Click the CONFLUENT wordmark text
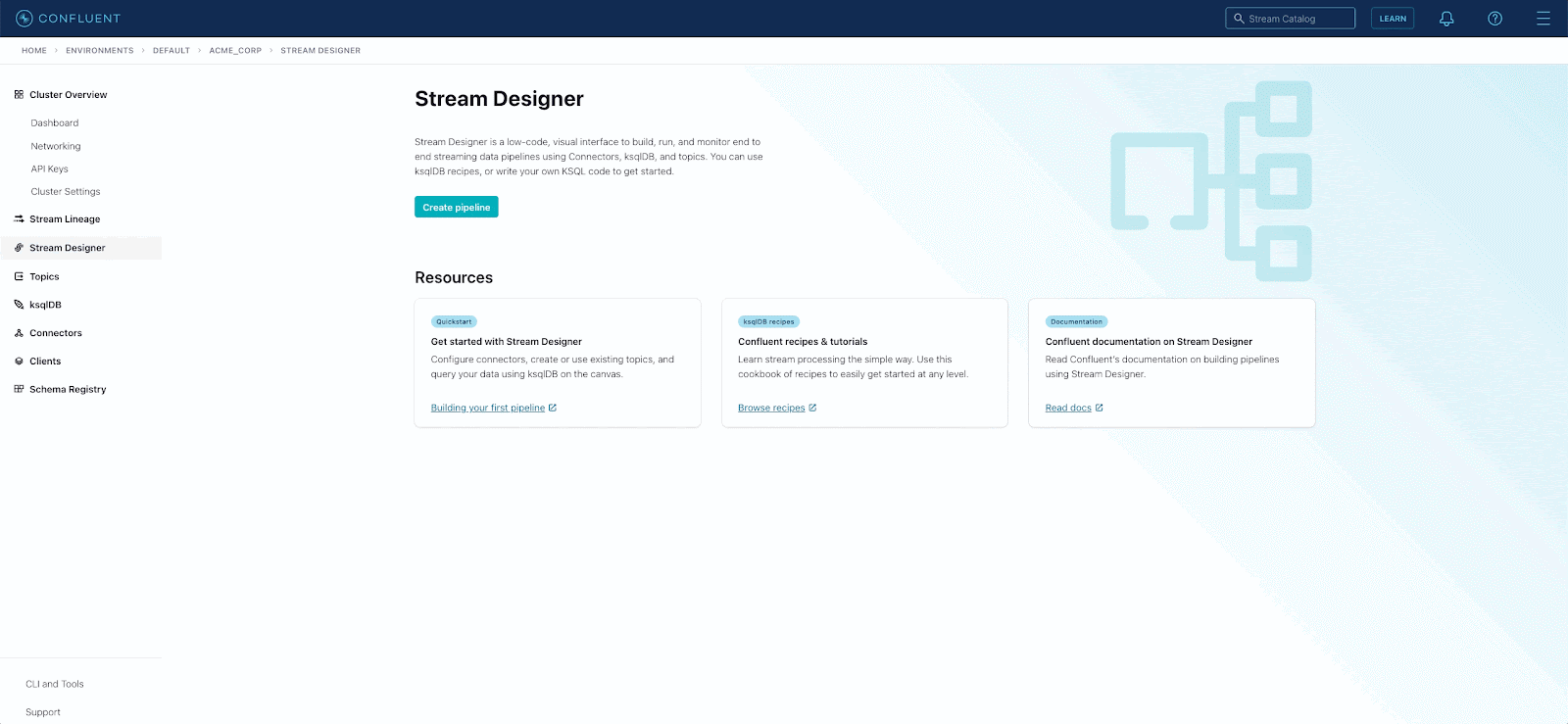Viewport: 1568px width, 724px height. coord(79,19)
